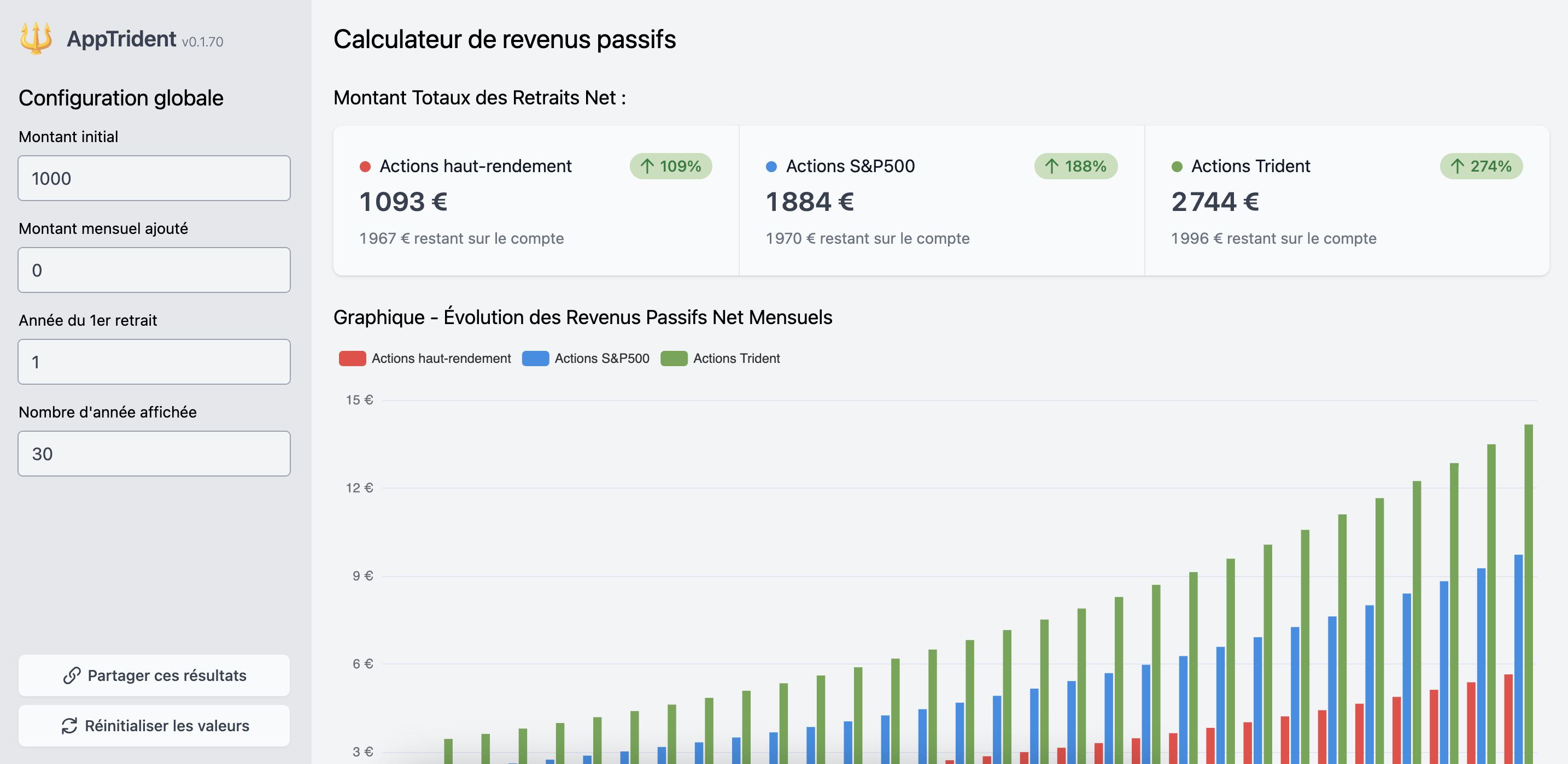Click the 1 093 € amount
Screen dimensions: 1568x764
(403, 202)
